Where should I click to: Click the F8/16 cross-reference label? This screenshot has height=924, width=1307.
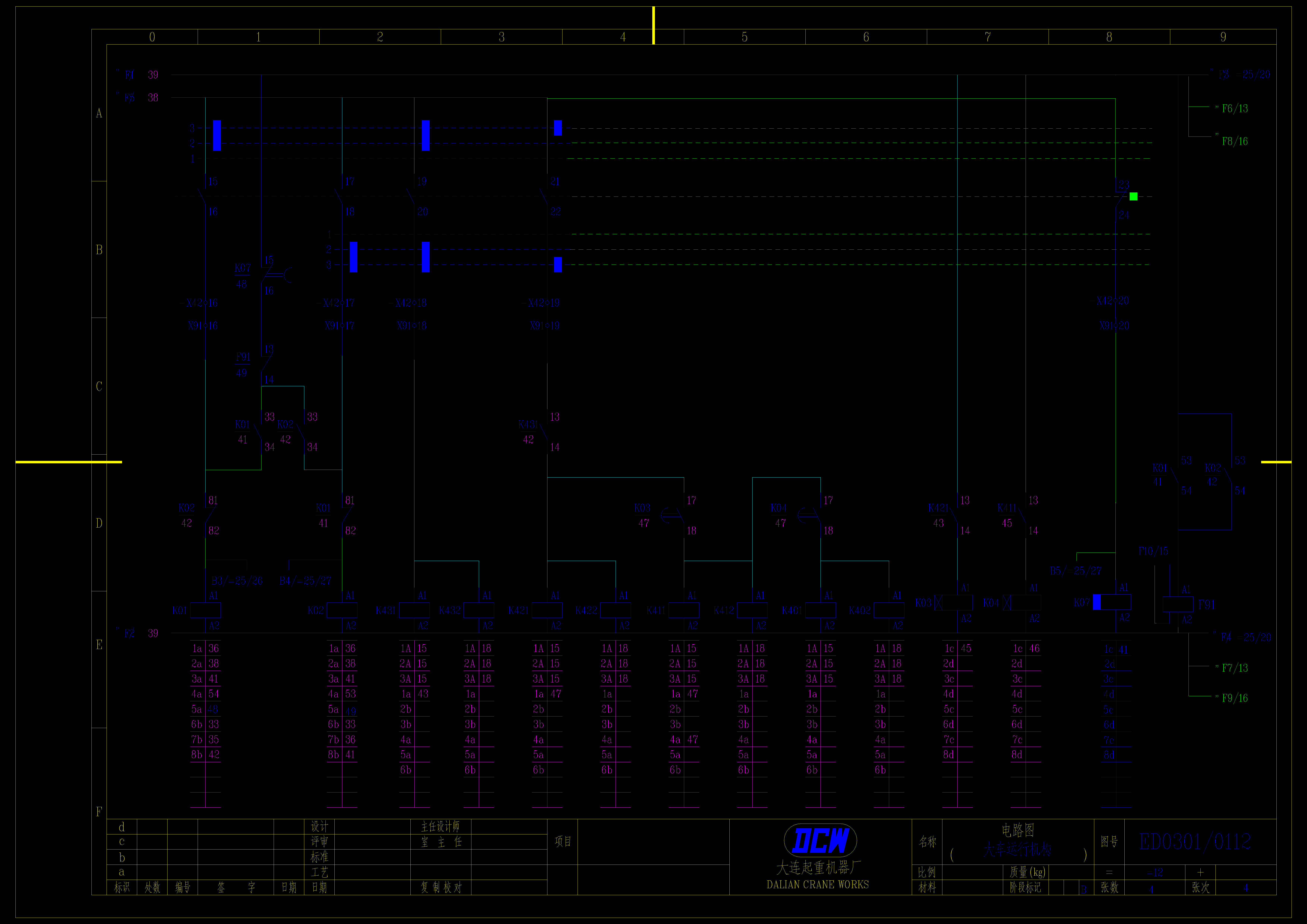tap(1235, 141)
